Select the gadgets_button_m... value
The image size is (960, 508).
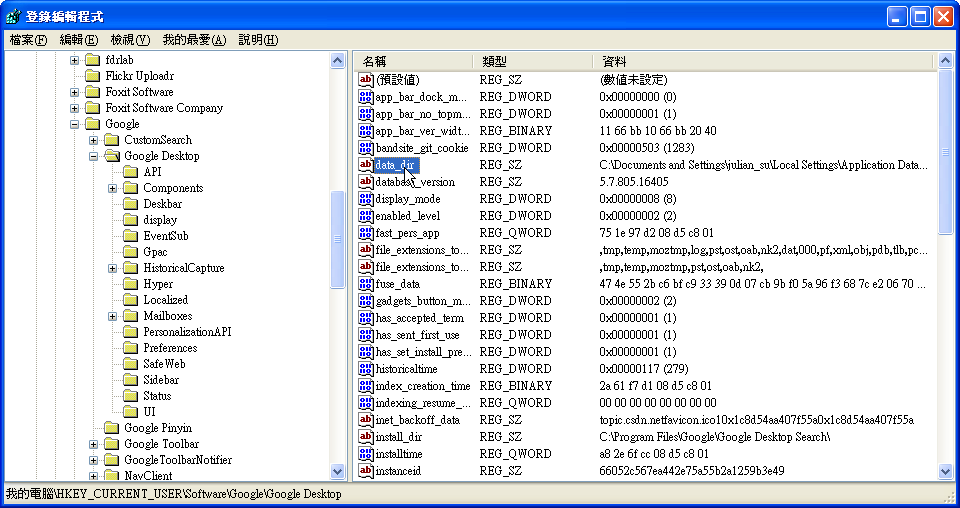423,301
